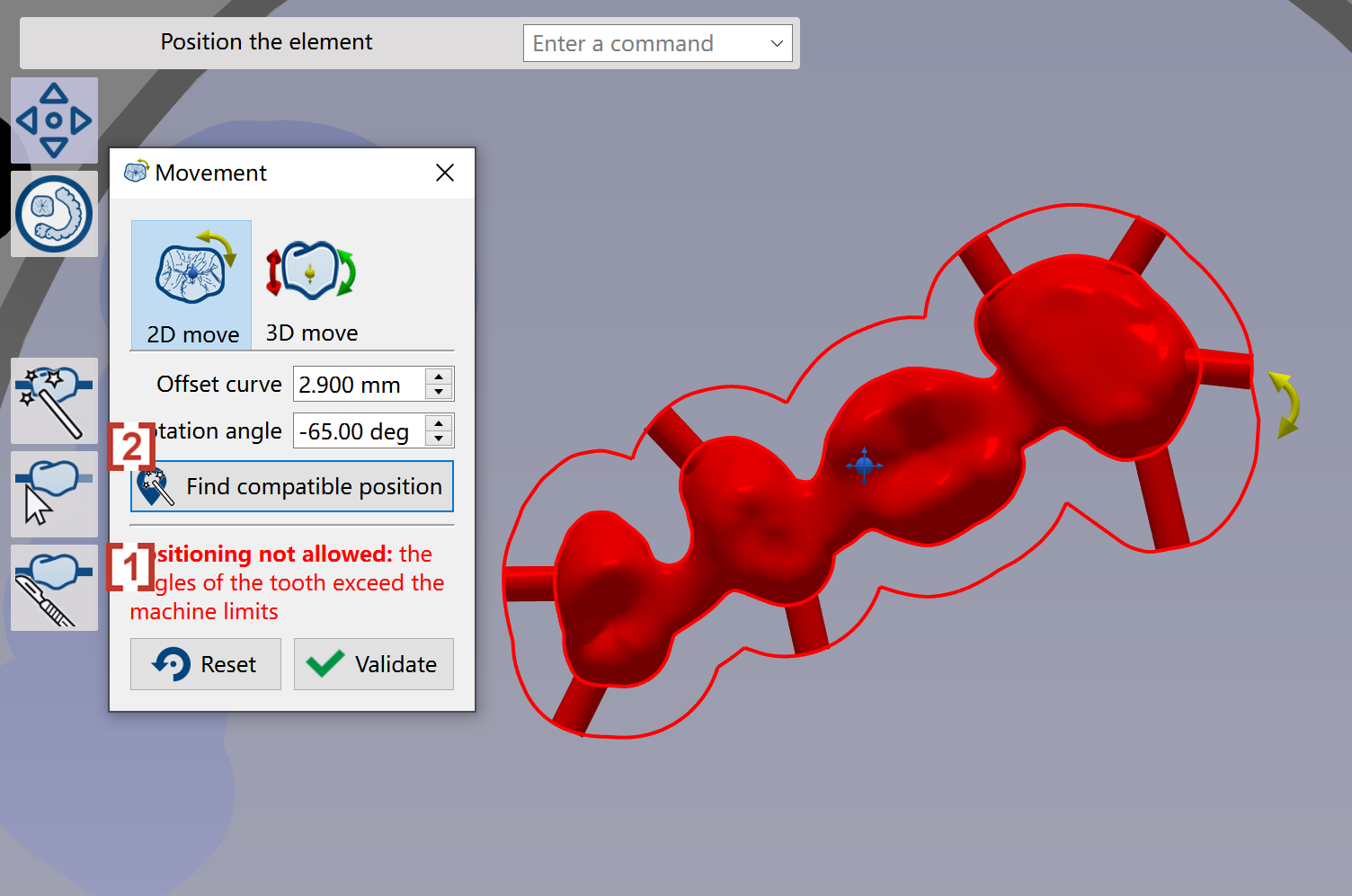Pick the scalpel cut connector tool
Image resolution: width=1352 pixels, height=896 pixels.
coord(54,588)
